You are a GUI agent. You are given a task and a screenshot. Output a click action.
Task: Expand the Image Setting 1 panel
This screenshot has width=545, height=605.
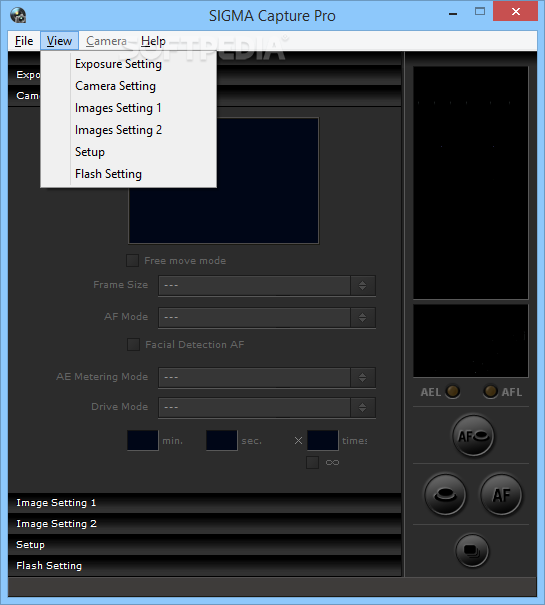(205, 503)
